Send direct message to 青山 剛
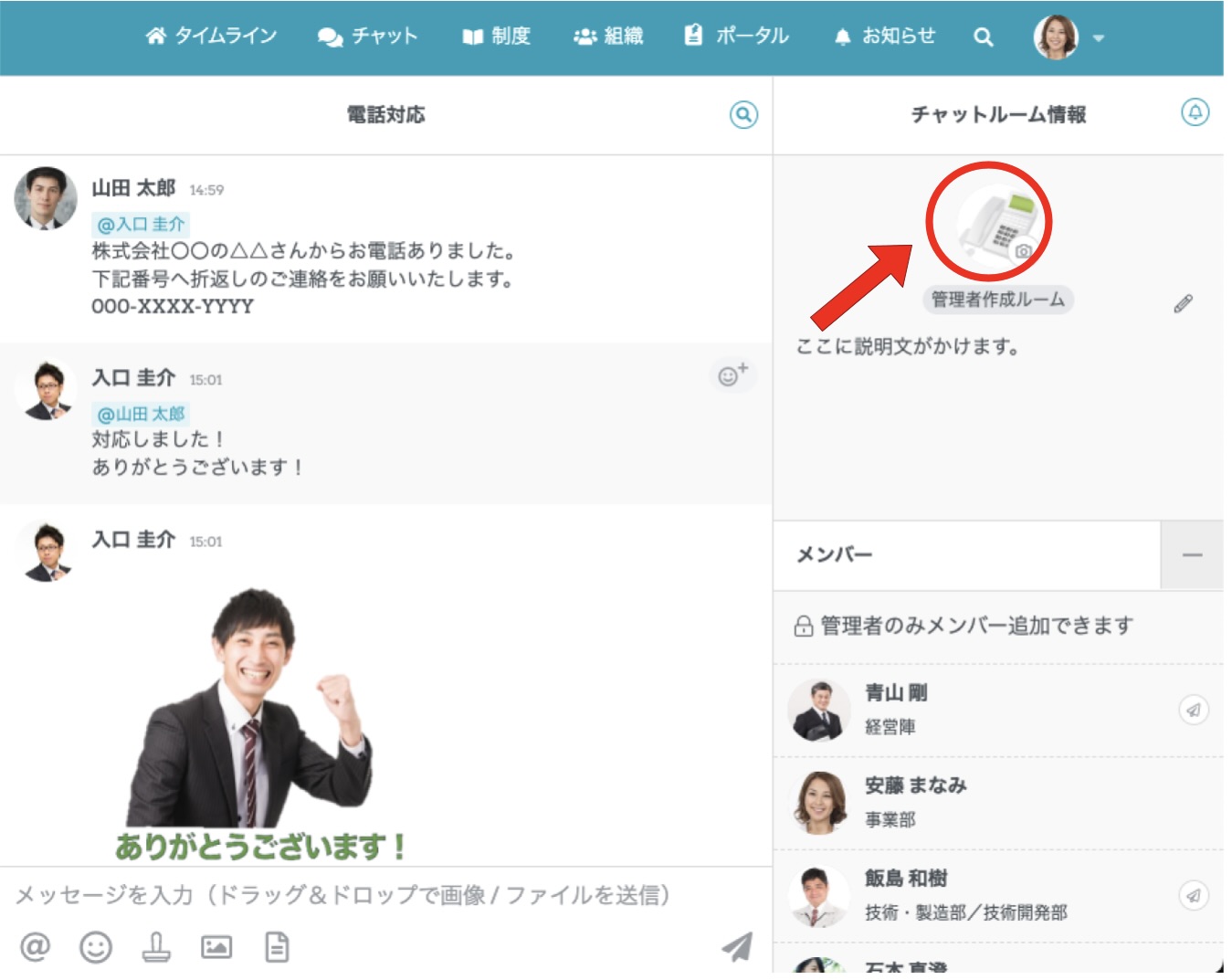 pyautogui.click(x=1193, y=710)
